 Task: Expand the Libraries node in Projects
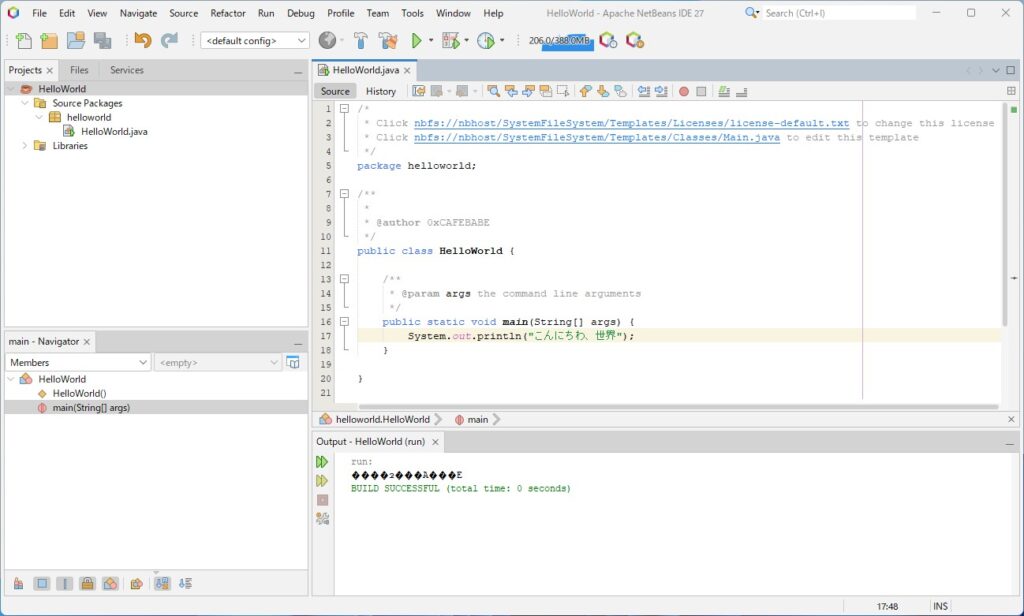coord(25,146)
